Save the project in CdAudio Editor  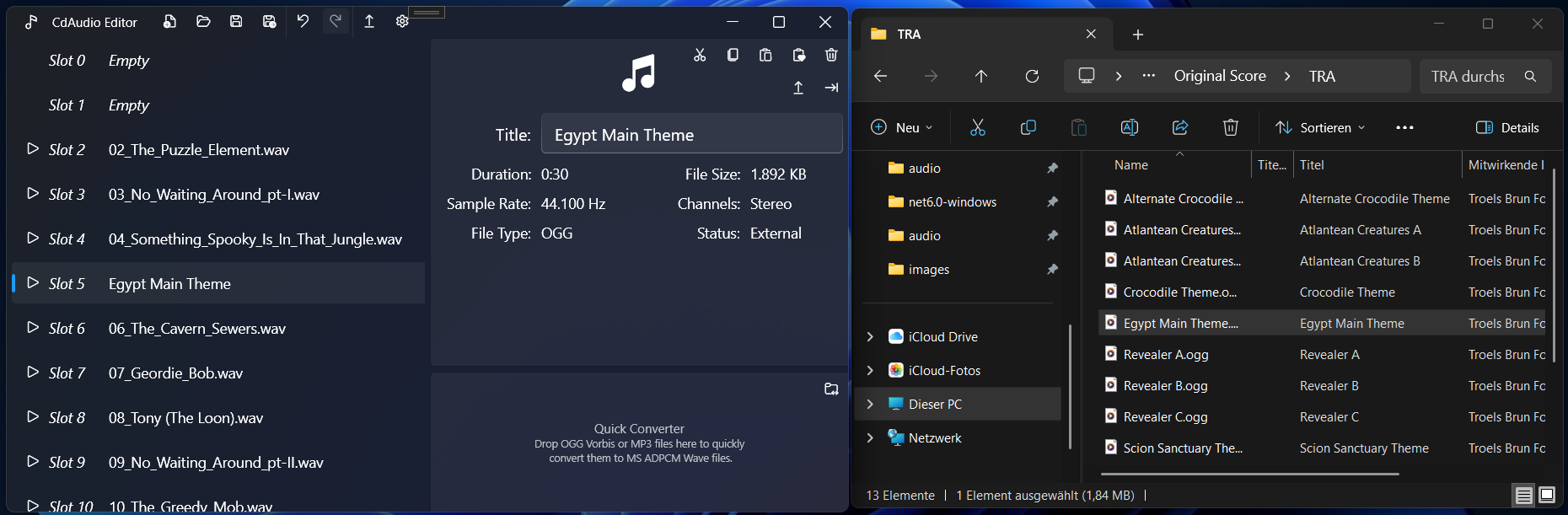[236, 22]
